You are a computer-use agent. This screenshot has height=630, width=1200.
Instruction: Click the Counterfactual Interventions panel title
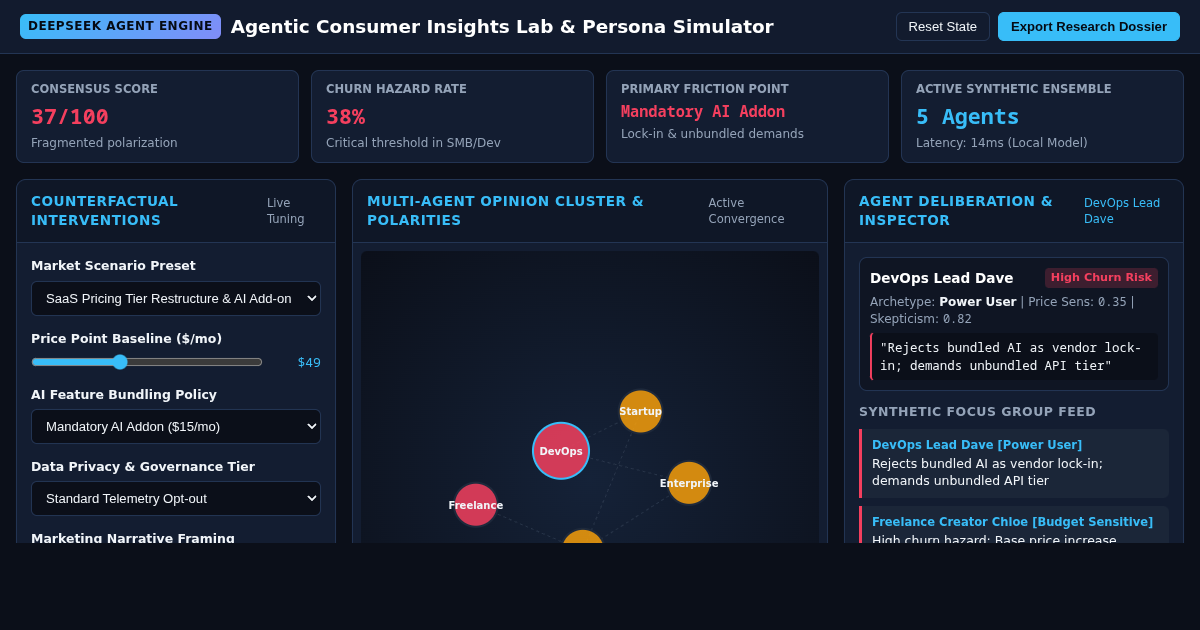[104, 211]
